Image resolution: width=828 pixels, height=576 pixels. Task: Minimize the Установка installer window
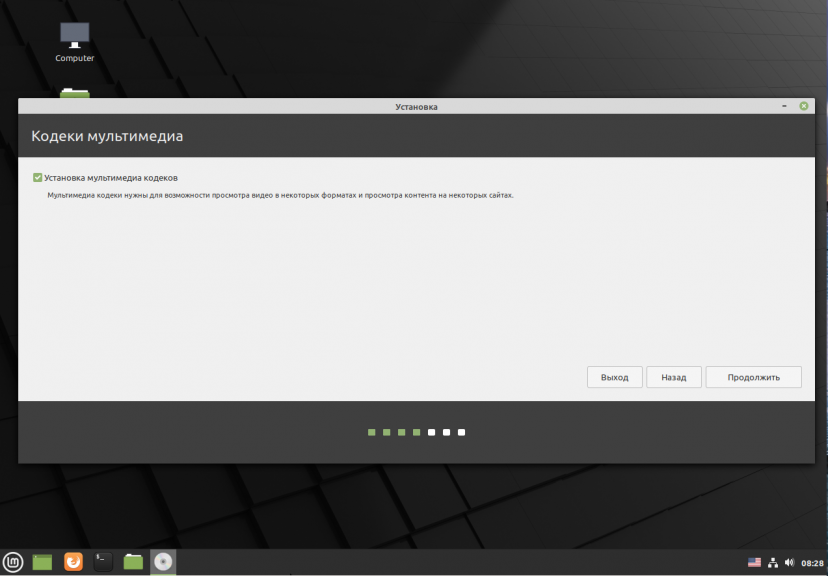point(785,106)
